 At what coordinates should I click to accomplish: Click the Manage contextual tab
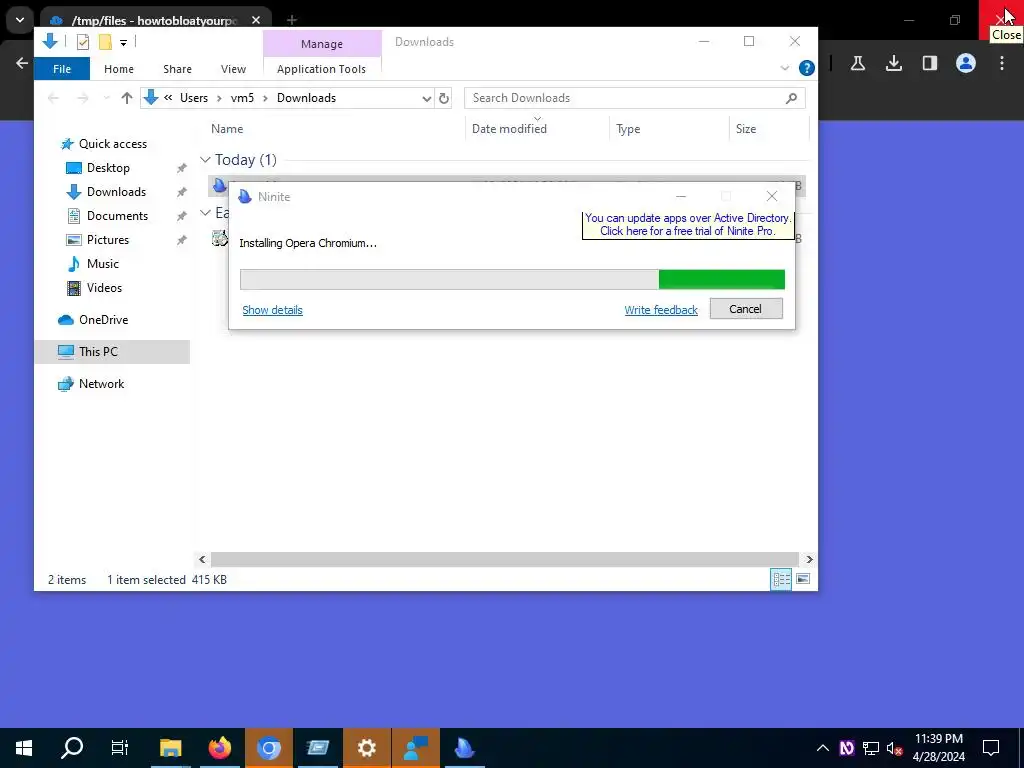pos(322,44)
